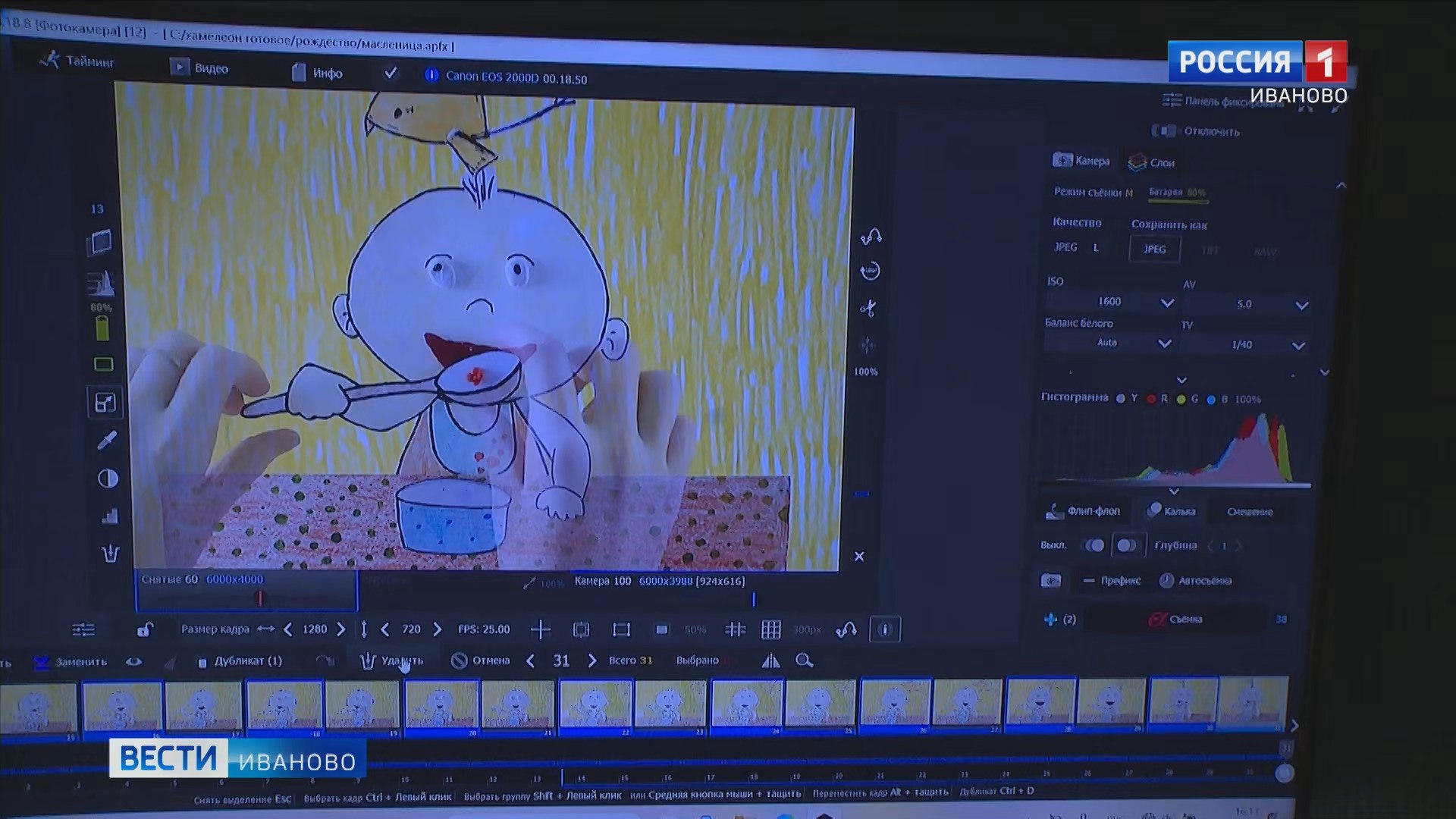
Task: Click the mirror flip icon beside Выбрано
Action: pyautogui.click(x=770, y=661)
